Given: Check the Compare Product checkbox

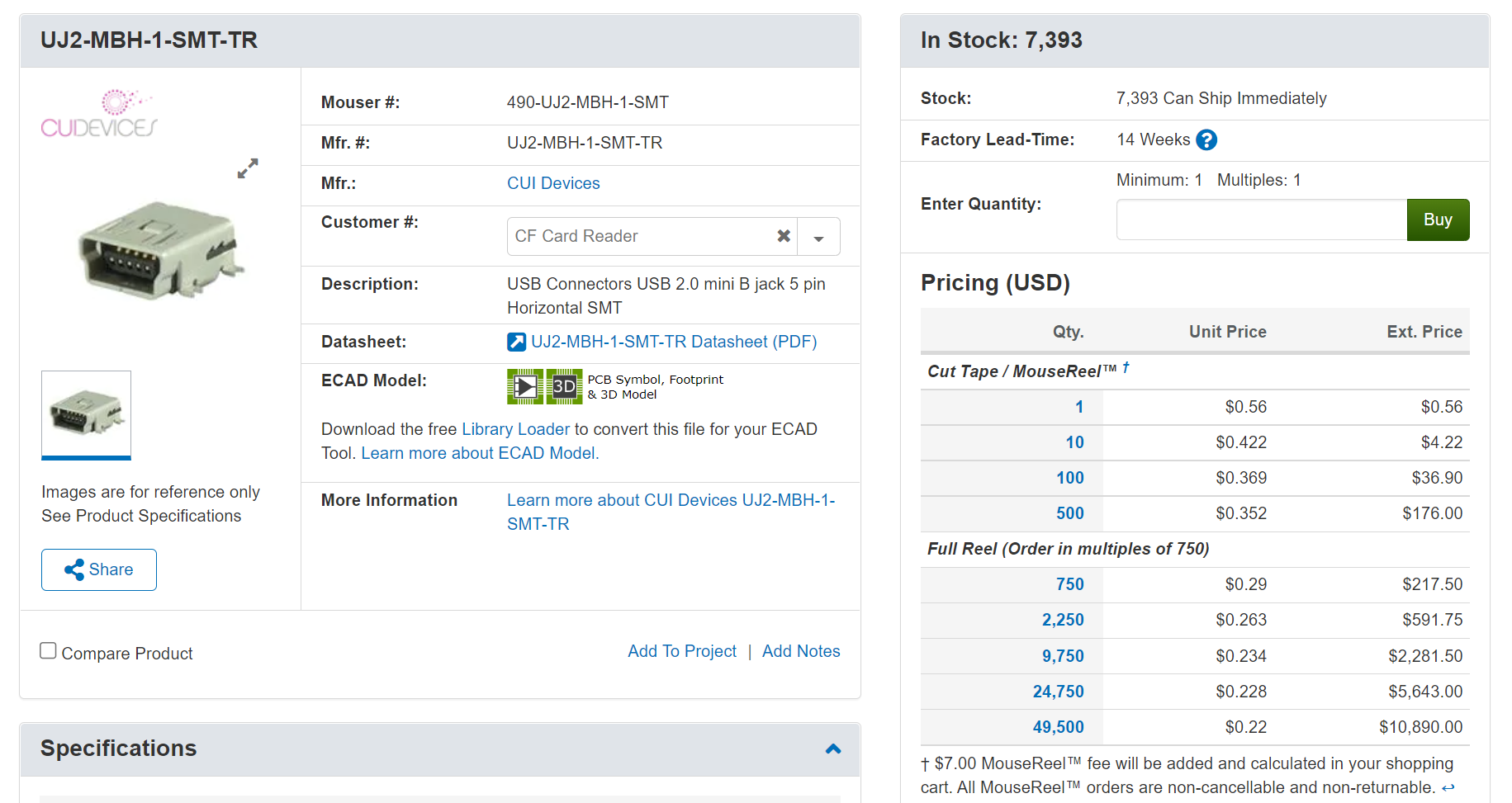Looking at the screenshot, I should coord(49,651).
